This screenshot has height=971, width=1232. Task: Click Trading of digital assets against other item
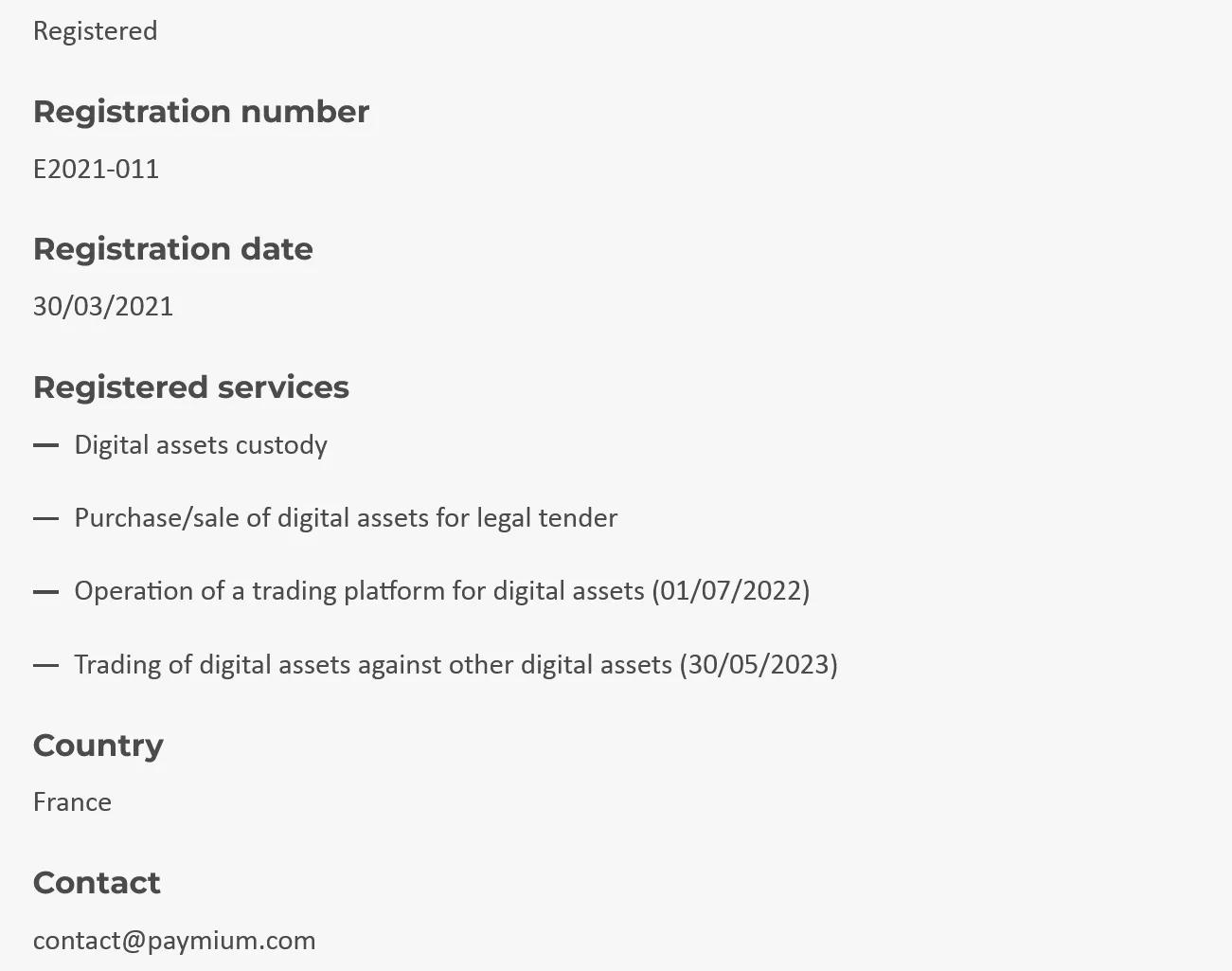coord(456,665)
